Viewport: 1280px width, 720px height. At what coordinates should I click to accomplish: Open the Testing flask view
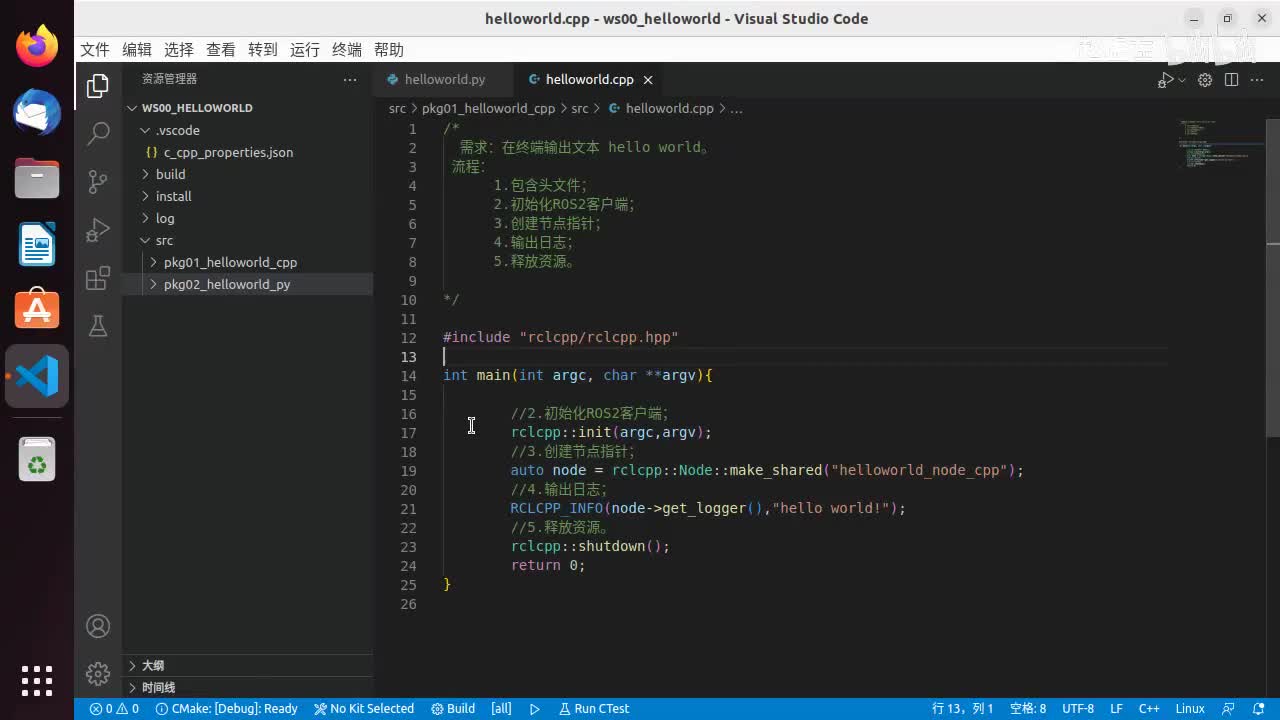[98, 326]
